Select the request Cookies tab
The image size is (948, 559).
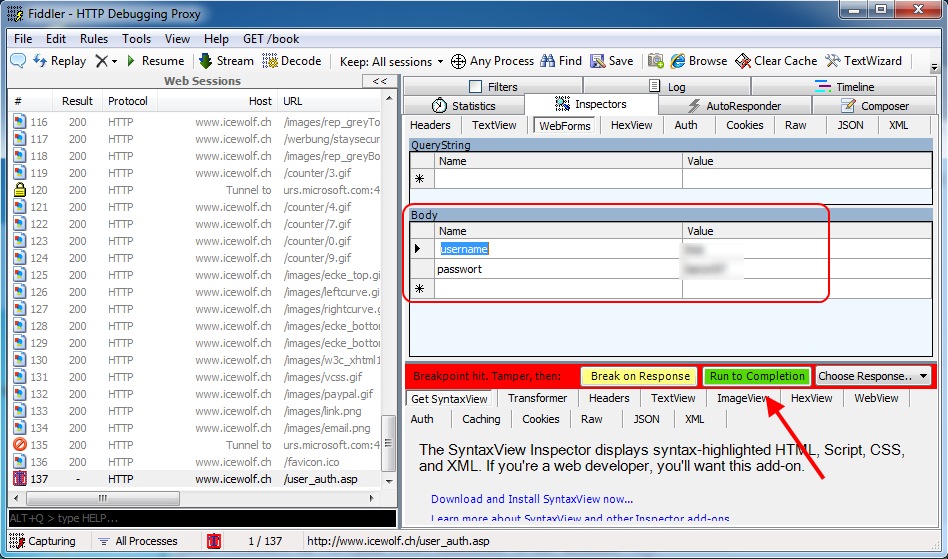tap(744, 125)
